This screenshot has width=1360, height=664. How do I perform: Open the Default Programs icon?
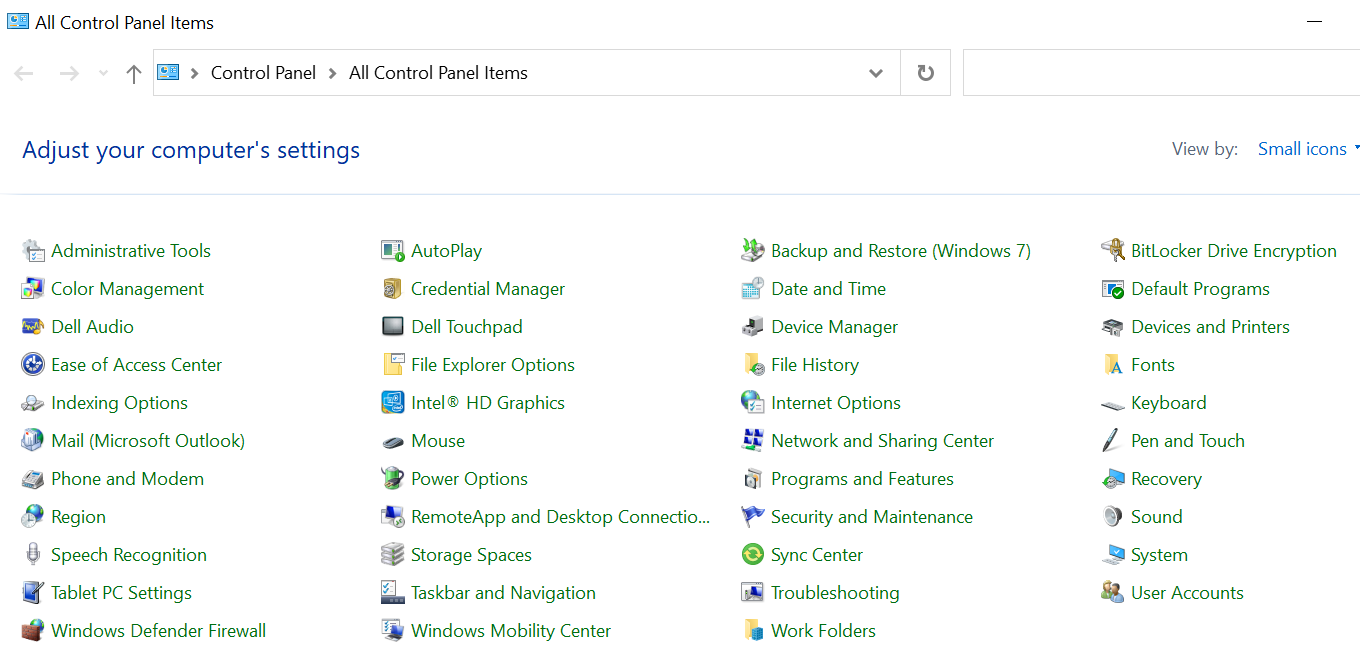pos(1113,289)
